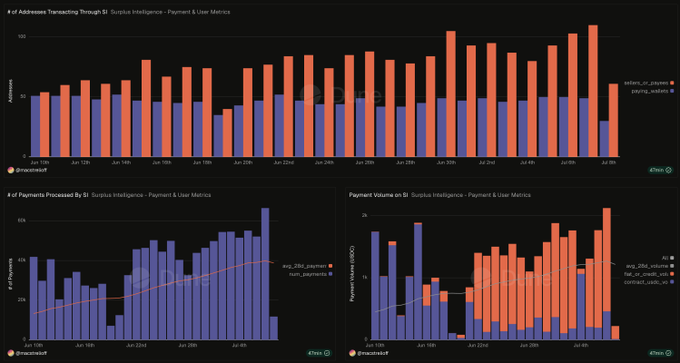This screenshot has width=680, height=363.
Task: Click '2k' y-axis value on Payment Volume chart
Action: [364, 215]
